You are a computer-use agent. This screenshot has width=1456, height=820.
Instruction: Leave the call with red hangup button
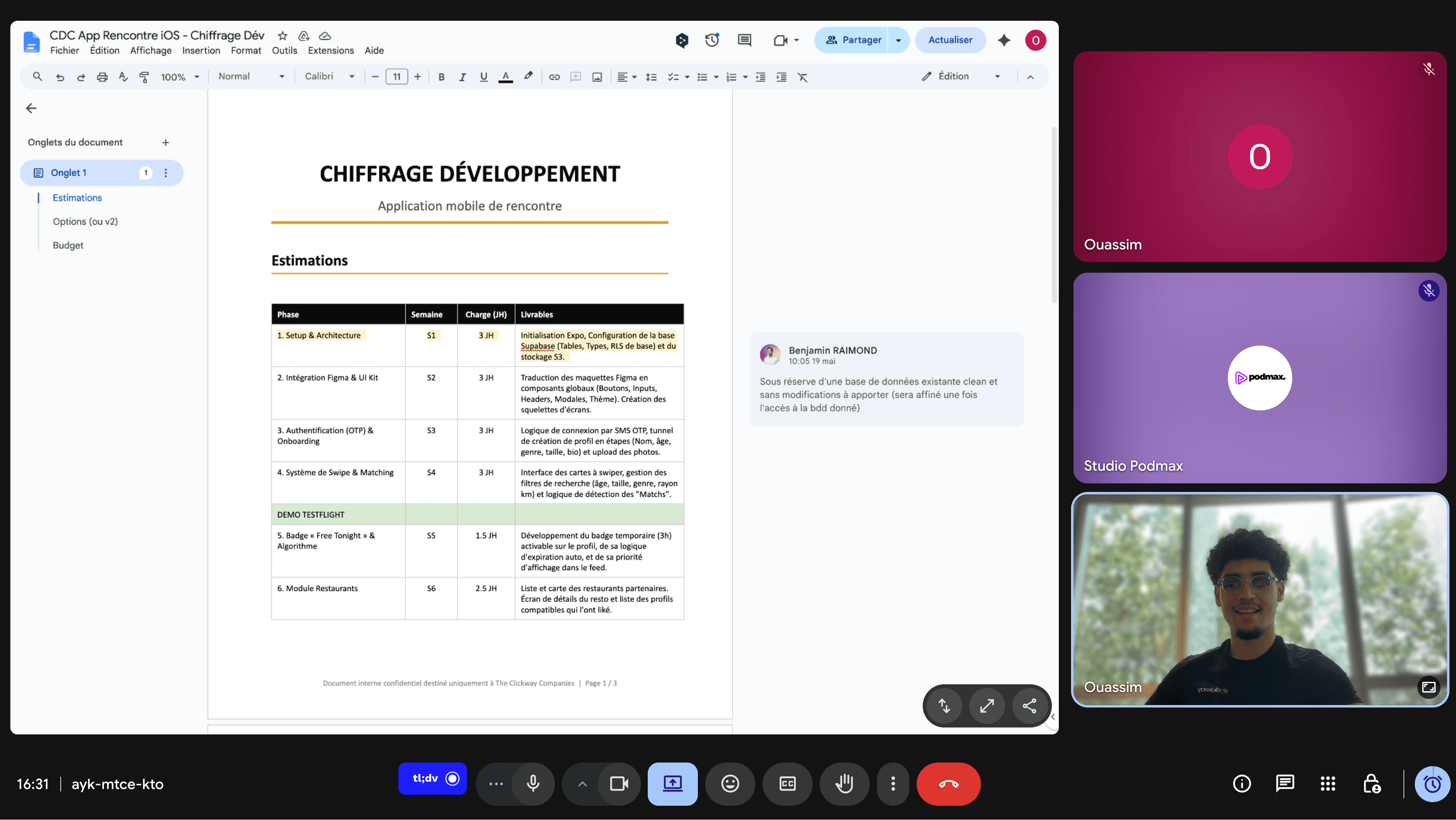tap(948, 784)
